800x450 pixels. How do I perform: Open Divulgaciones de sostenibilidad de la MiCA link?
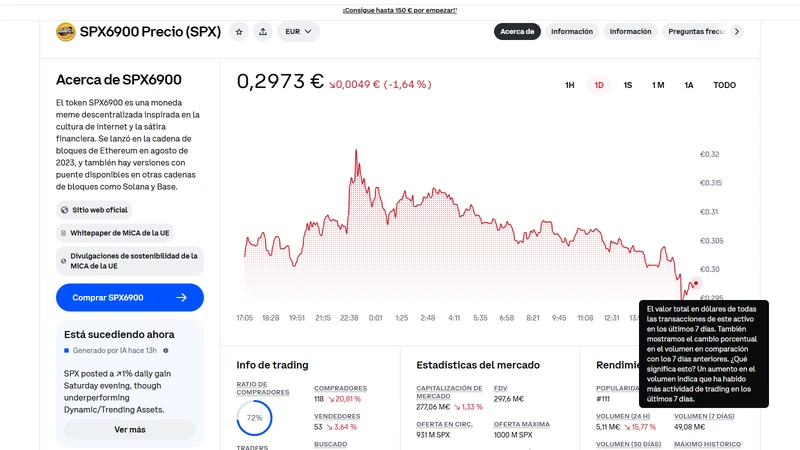[x=130, y=261]
